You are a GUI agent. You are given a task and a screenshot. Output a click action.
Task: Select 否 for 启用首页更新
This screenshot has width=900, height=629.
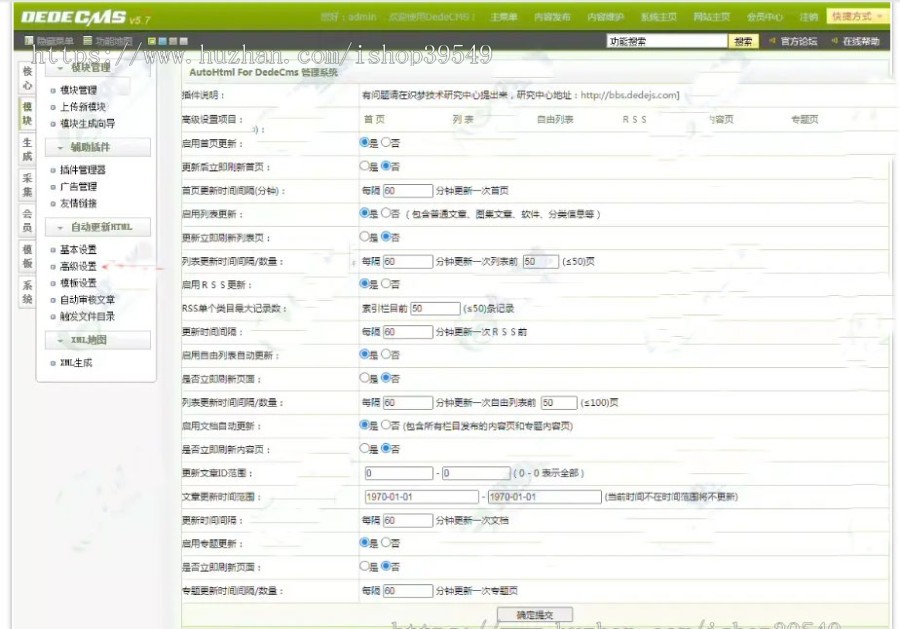point(386,142)
